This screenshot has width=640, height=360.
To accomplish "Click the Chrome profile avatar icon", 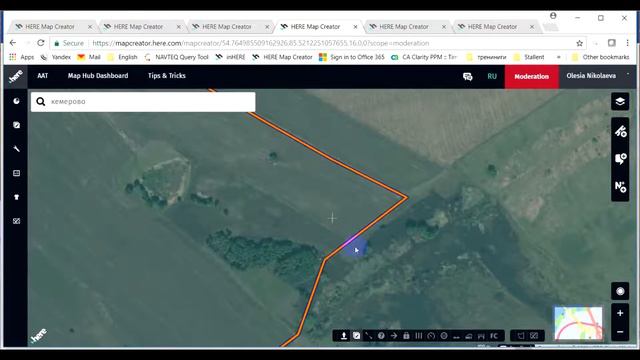I will coord(553,16).
